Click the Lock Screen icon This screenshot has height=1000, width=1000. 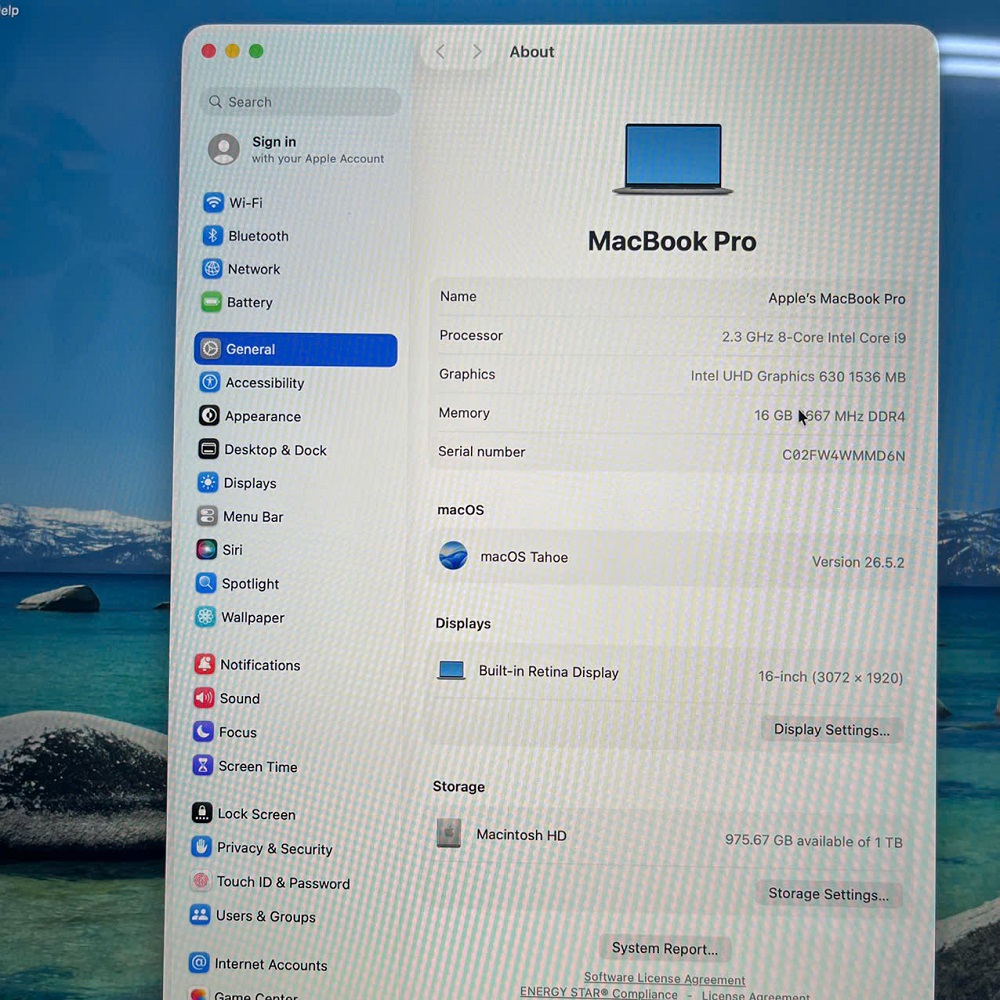coord(202,812)
